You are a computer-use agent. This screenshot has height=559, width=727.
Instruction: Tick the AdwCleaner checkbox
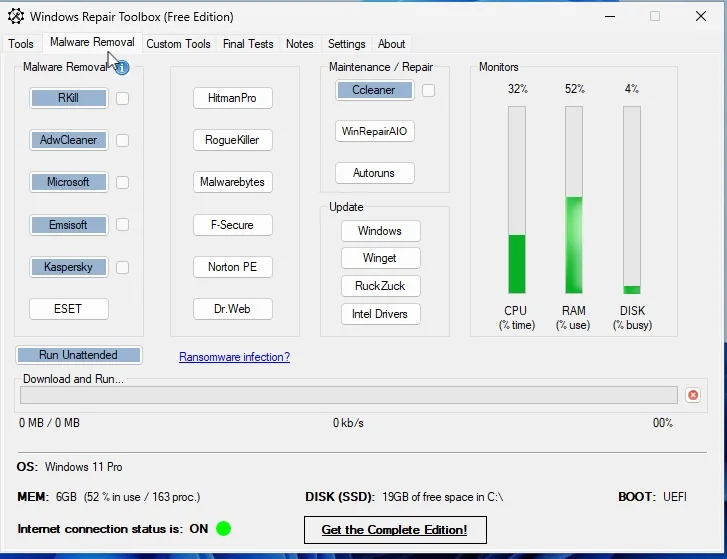122,140
